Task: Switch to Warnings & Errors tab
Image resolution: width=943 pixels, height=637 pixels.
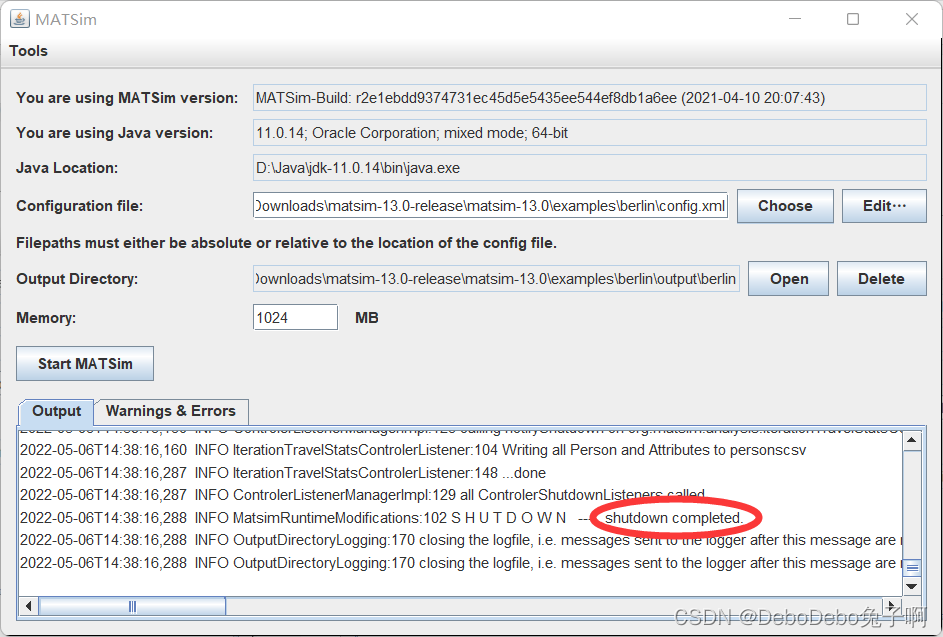Action: coord(171,411)
